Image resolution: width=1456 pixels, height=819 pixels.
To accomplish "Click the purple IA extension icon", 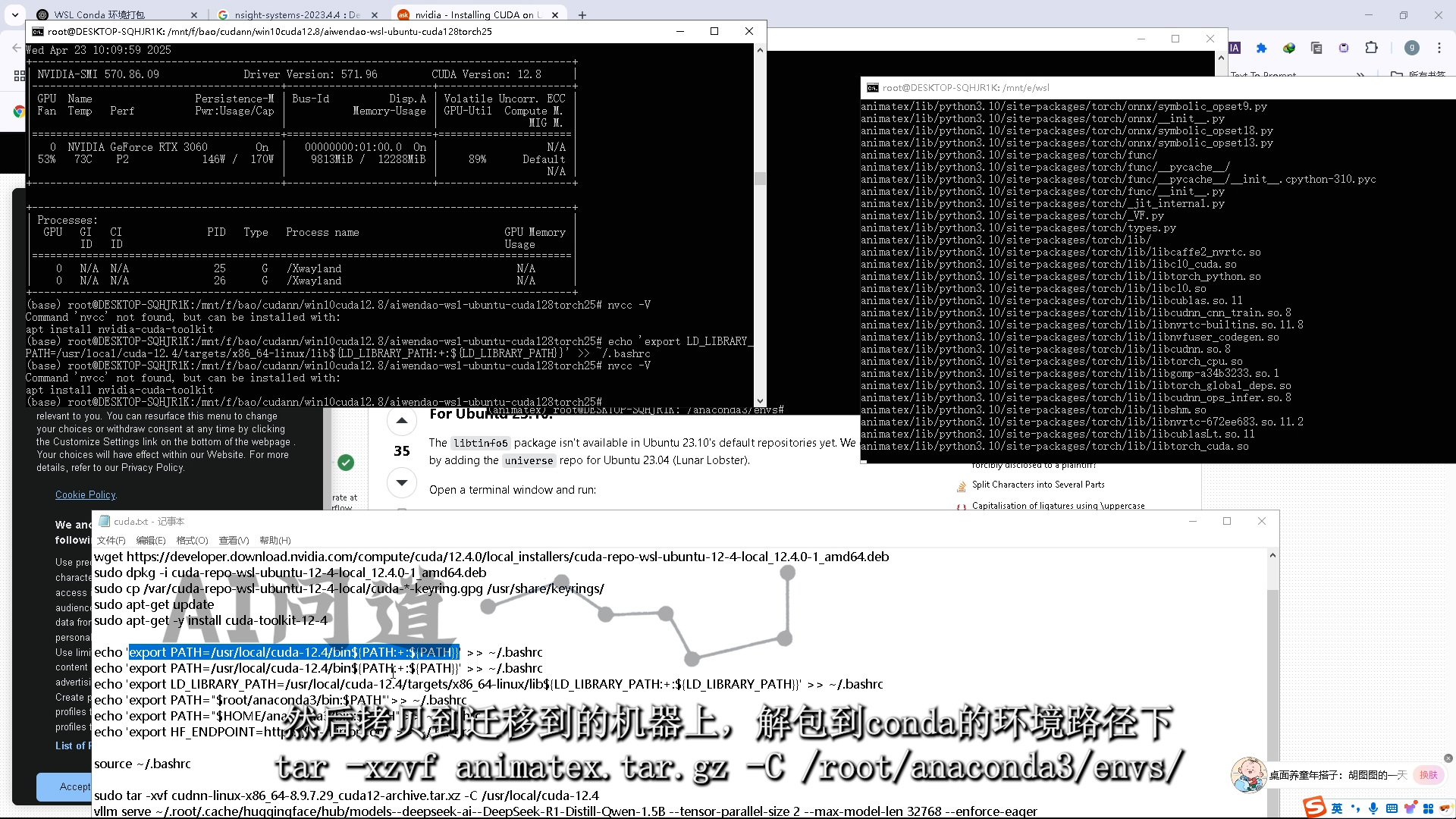I will click(1235, 48).
